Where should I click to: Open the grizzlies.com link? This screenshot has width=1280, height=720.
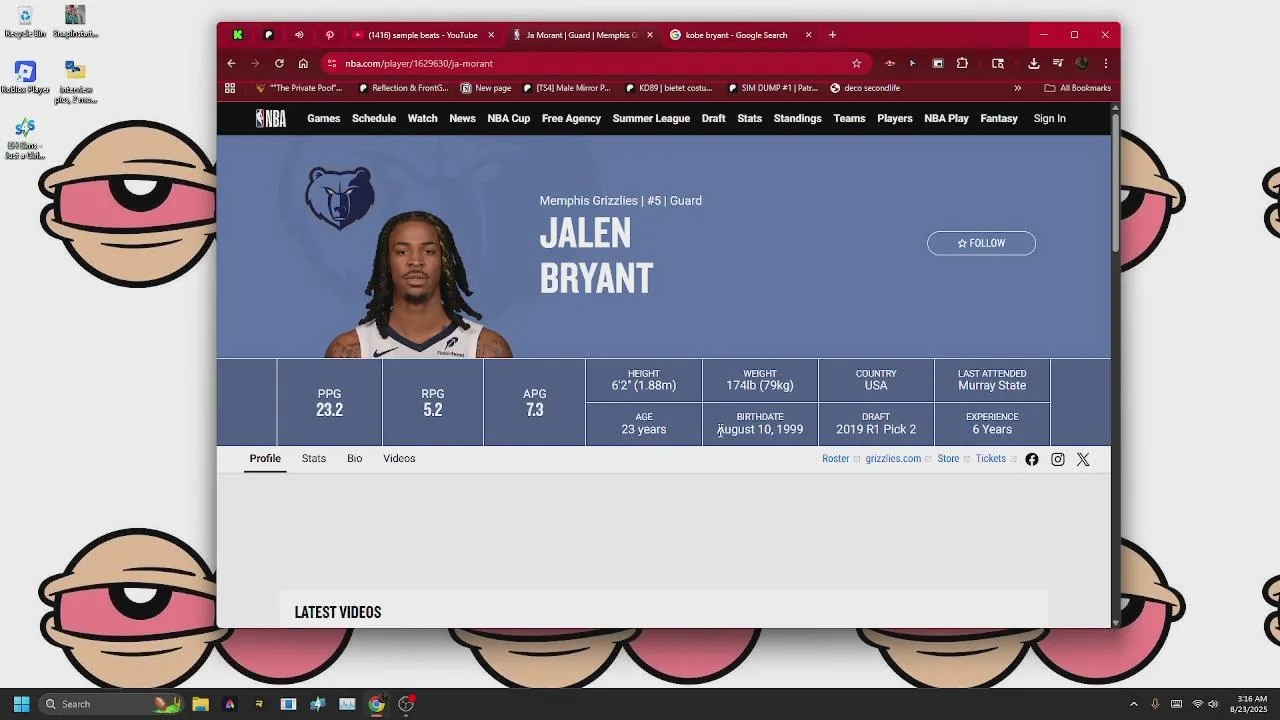(893, 459)
